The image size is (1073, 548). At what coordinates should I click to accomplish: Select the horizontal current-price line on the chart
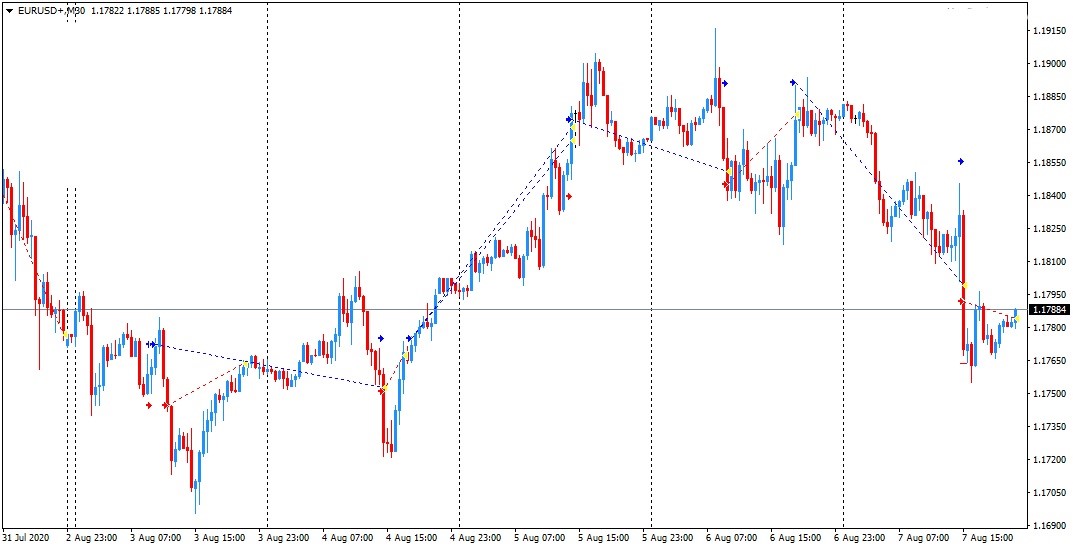pyautogui.click(x=513, y=310)
